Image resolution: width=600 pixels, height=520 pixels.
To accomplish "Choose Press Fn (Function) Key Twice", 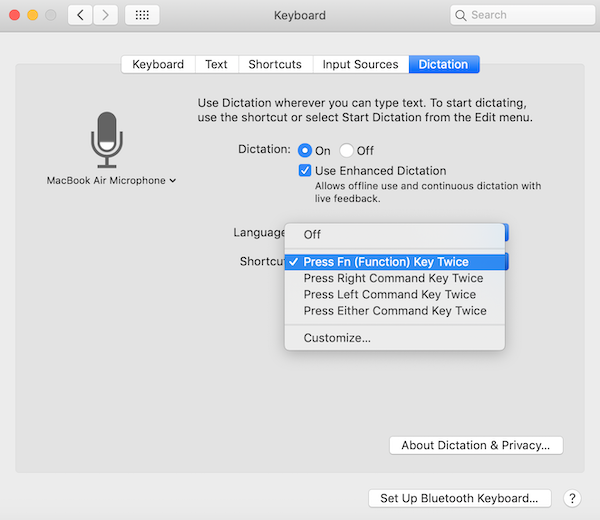I will click(x=386, y=262).
